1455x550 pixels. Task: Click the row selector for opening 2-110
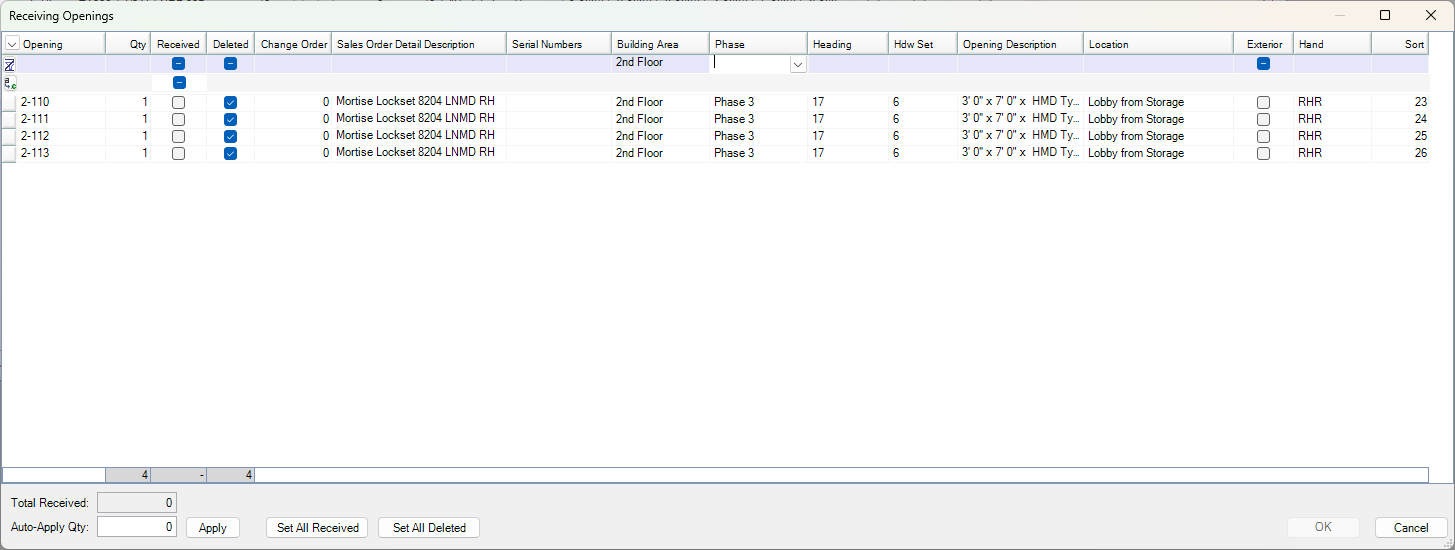click(9, 102)
